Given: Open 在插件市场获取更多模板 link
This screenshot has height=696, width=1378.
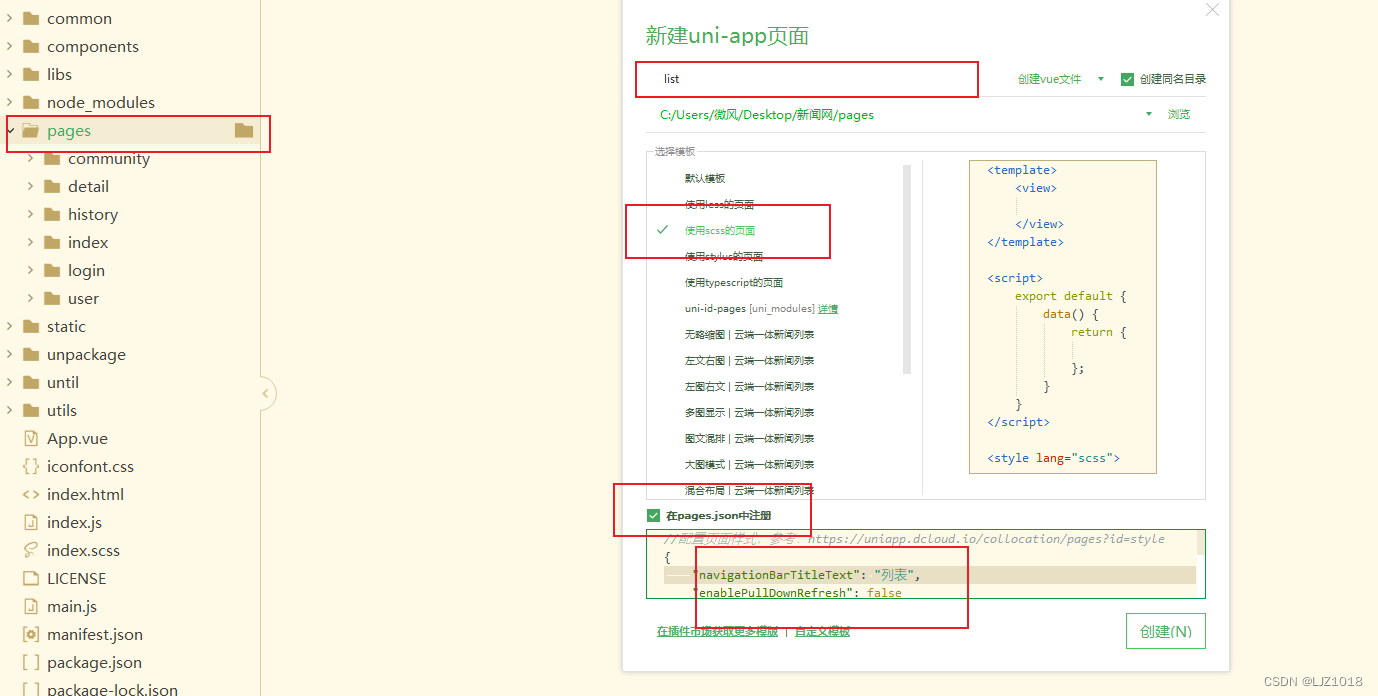Looking at the screenshot, I should [x=717, y=632].
